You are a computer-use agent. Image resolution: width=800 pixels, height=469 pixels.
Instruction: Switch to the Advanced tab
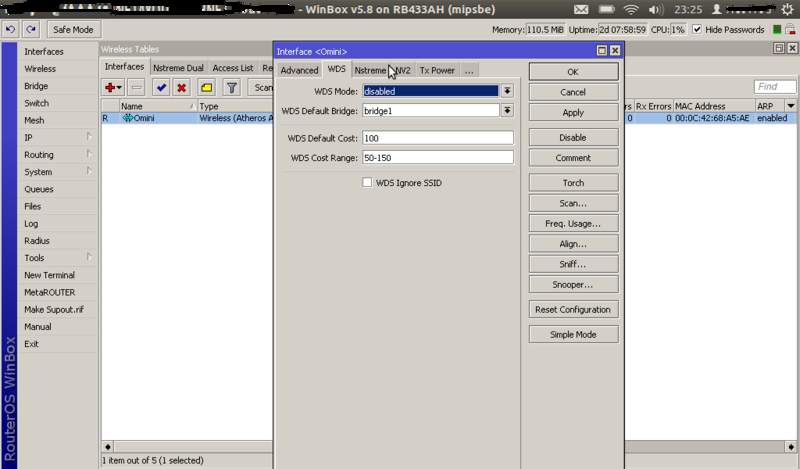pyautogui.click(x=299, y=70)
